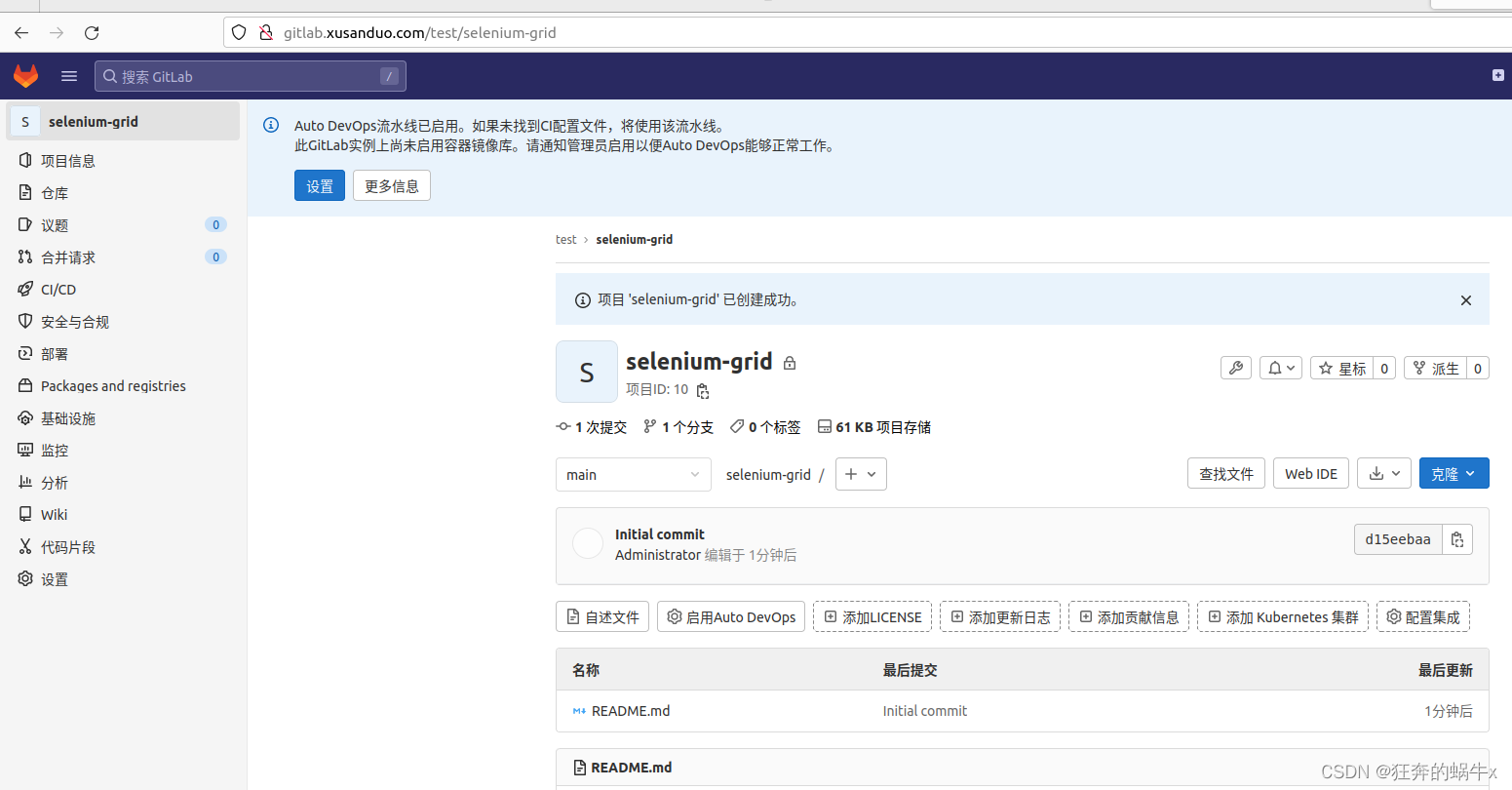
Task: Open Web IDE button
Action: click(1311, 473)
